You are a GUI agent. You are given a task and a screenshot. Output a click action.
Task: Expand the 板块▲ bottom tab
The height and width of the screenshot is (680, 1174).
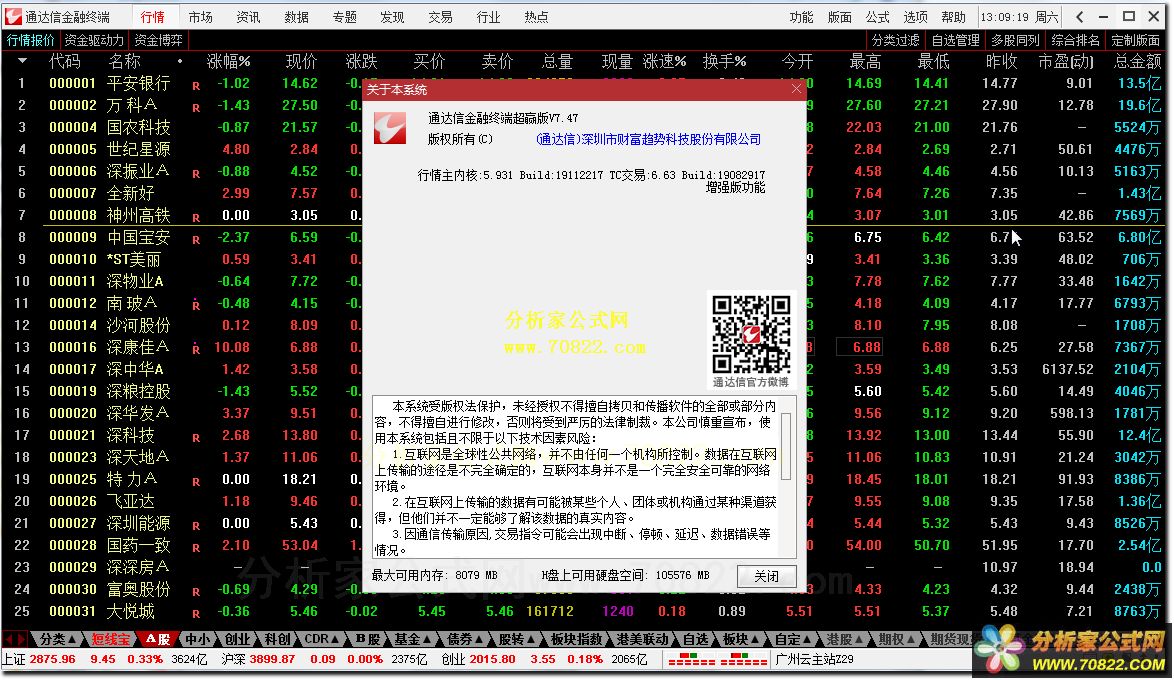point(741,639)
